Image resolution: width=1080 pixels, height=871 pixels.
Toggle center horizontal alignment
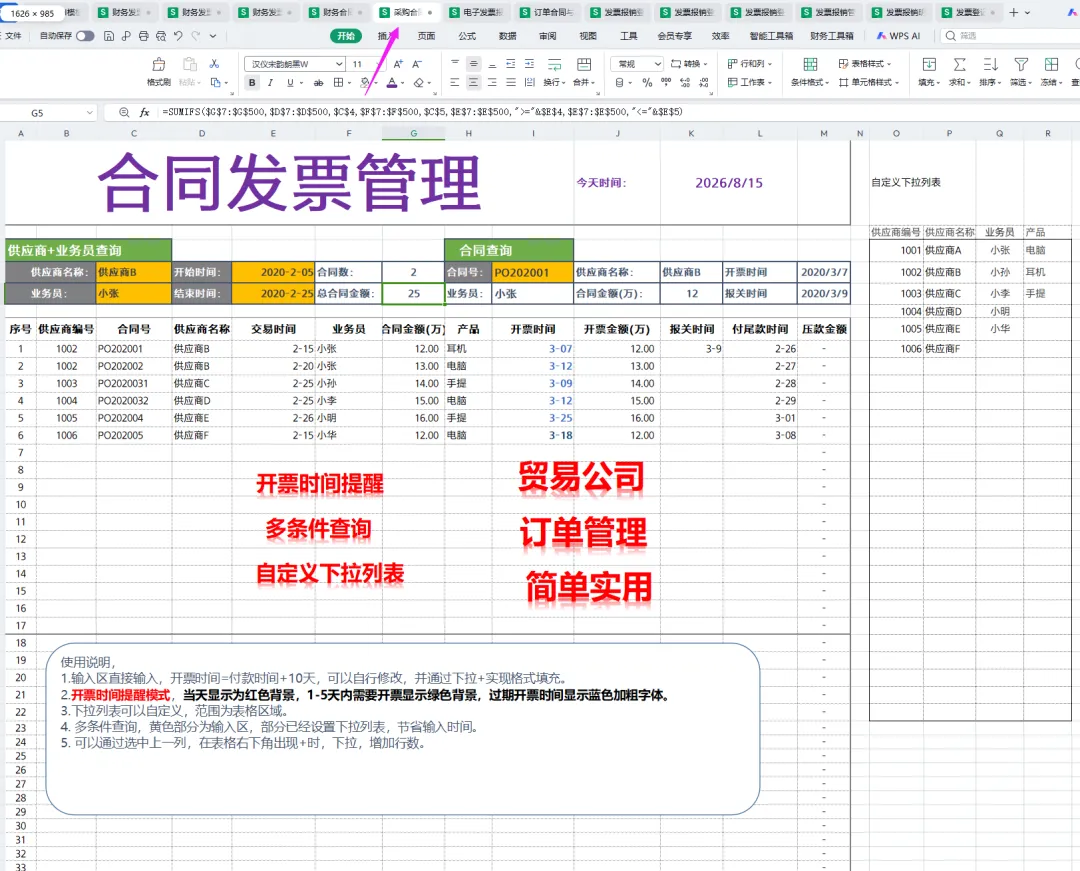click(473, 82)
